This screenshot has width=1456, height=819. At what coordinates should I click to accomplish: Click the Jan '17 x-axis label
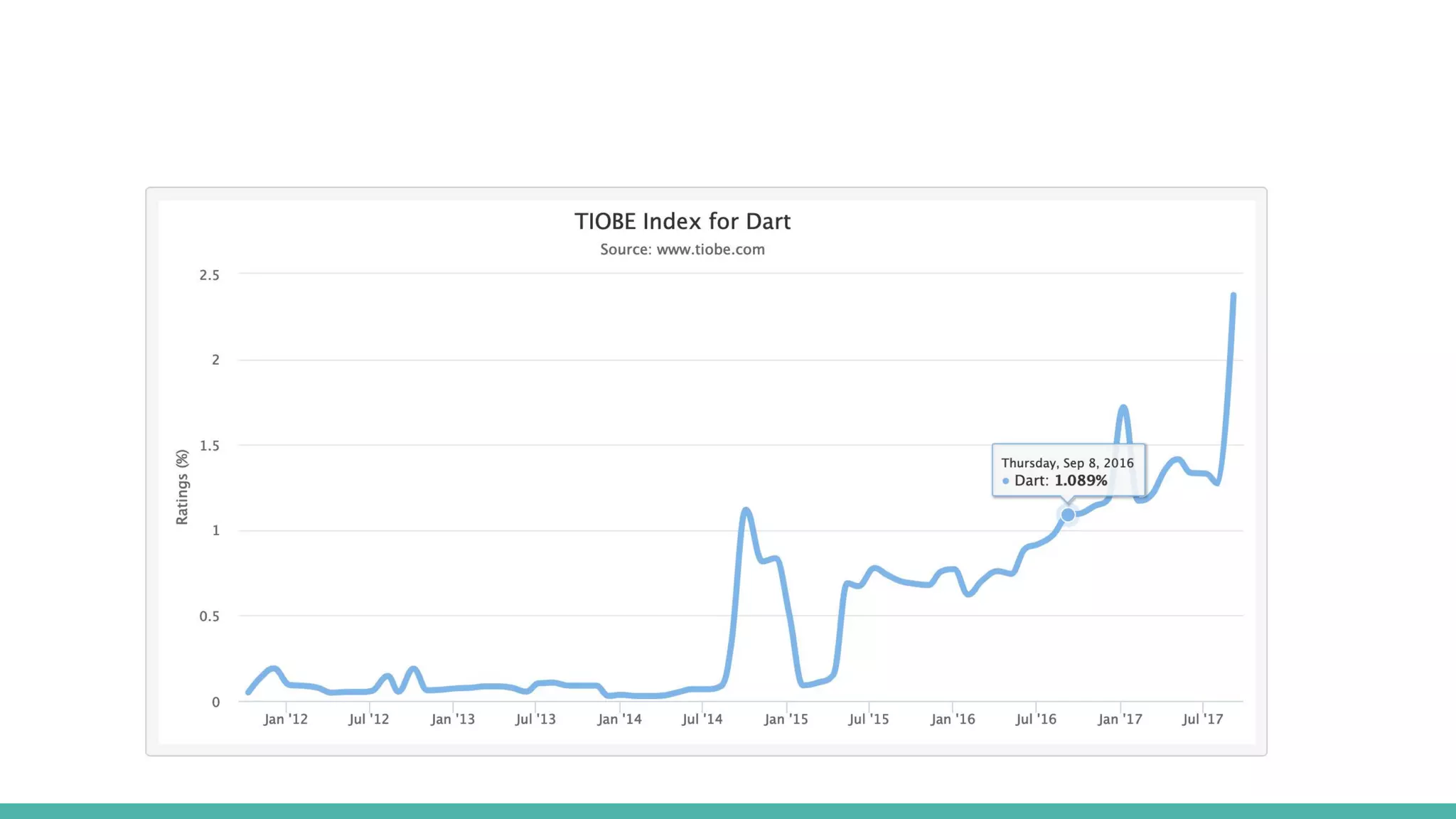[x=1120, y=719]
